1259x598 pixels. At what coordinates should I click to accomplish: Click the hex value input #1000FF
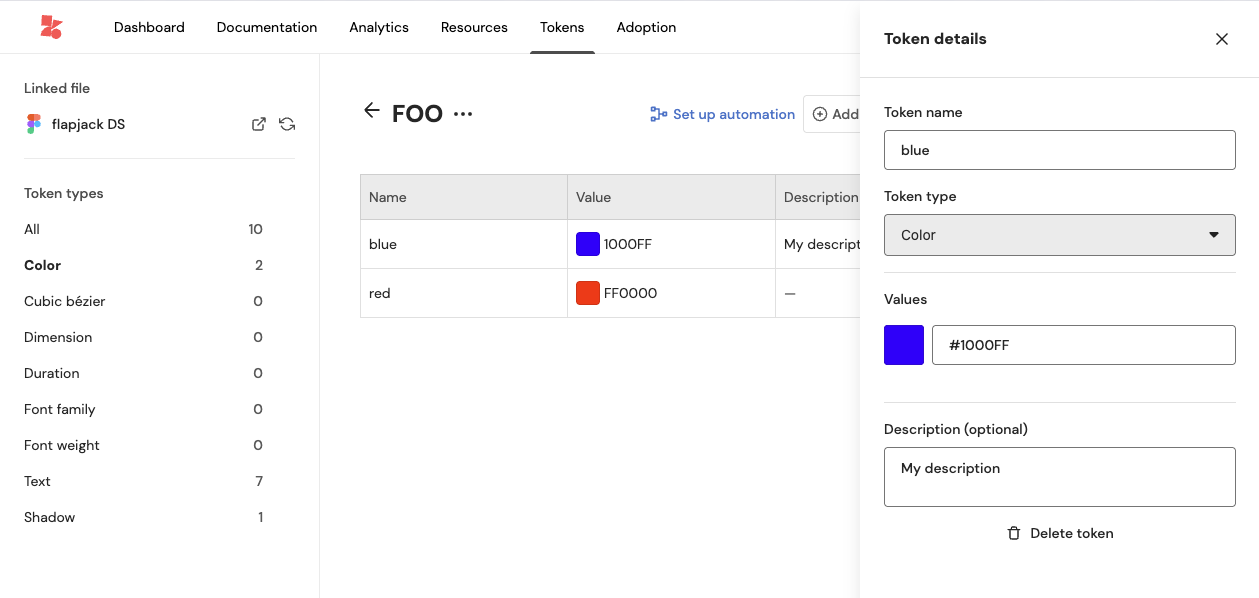(x=1083, y=345)
